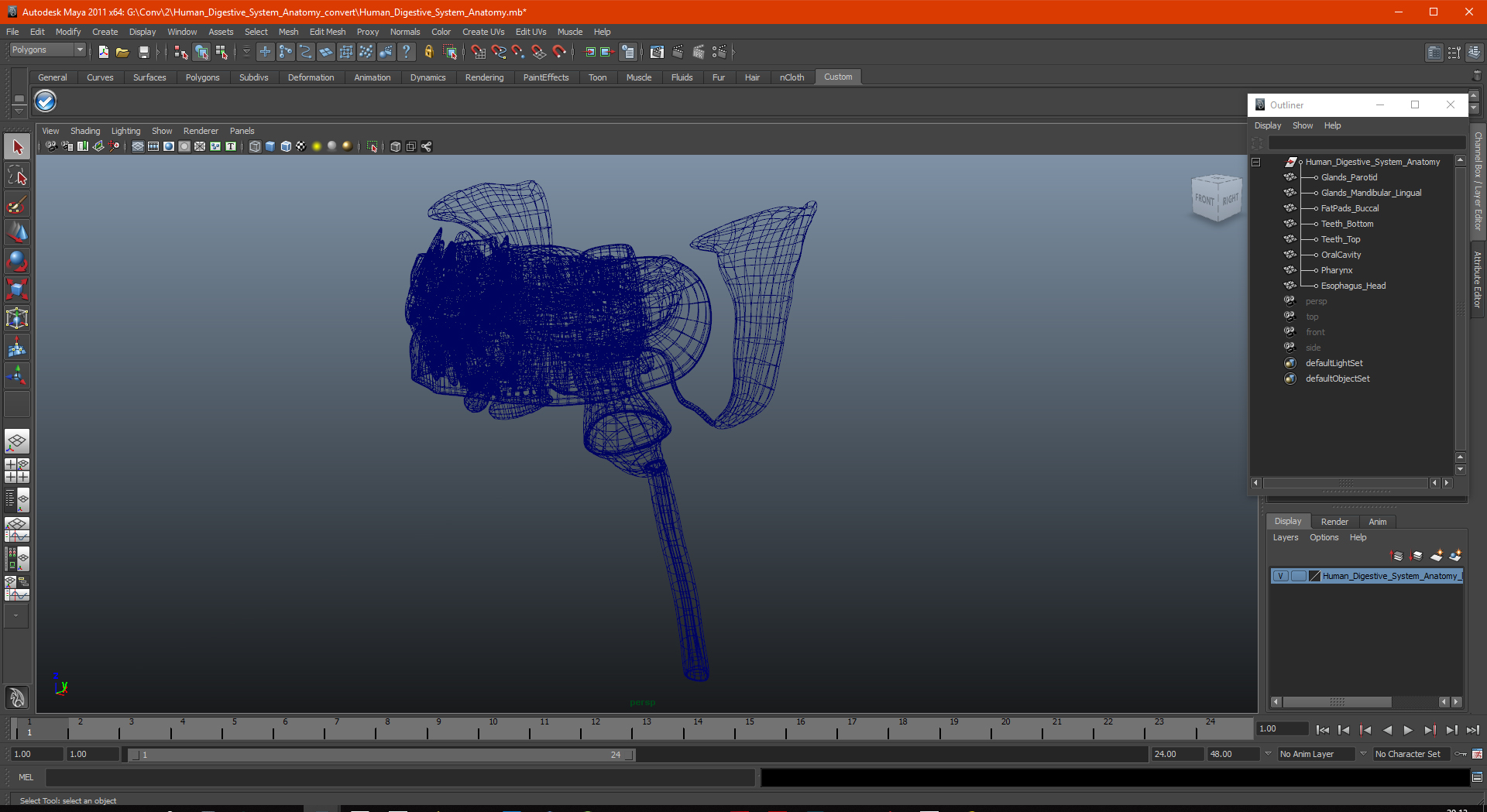Toggle the layer visibility V box
This screenshot has height=812, width=1487.
[1281, 576]
